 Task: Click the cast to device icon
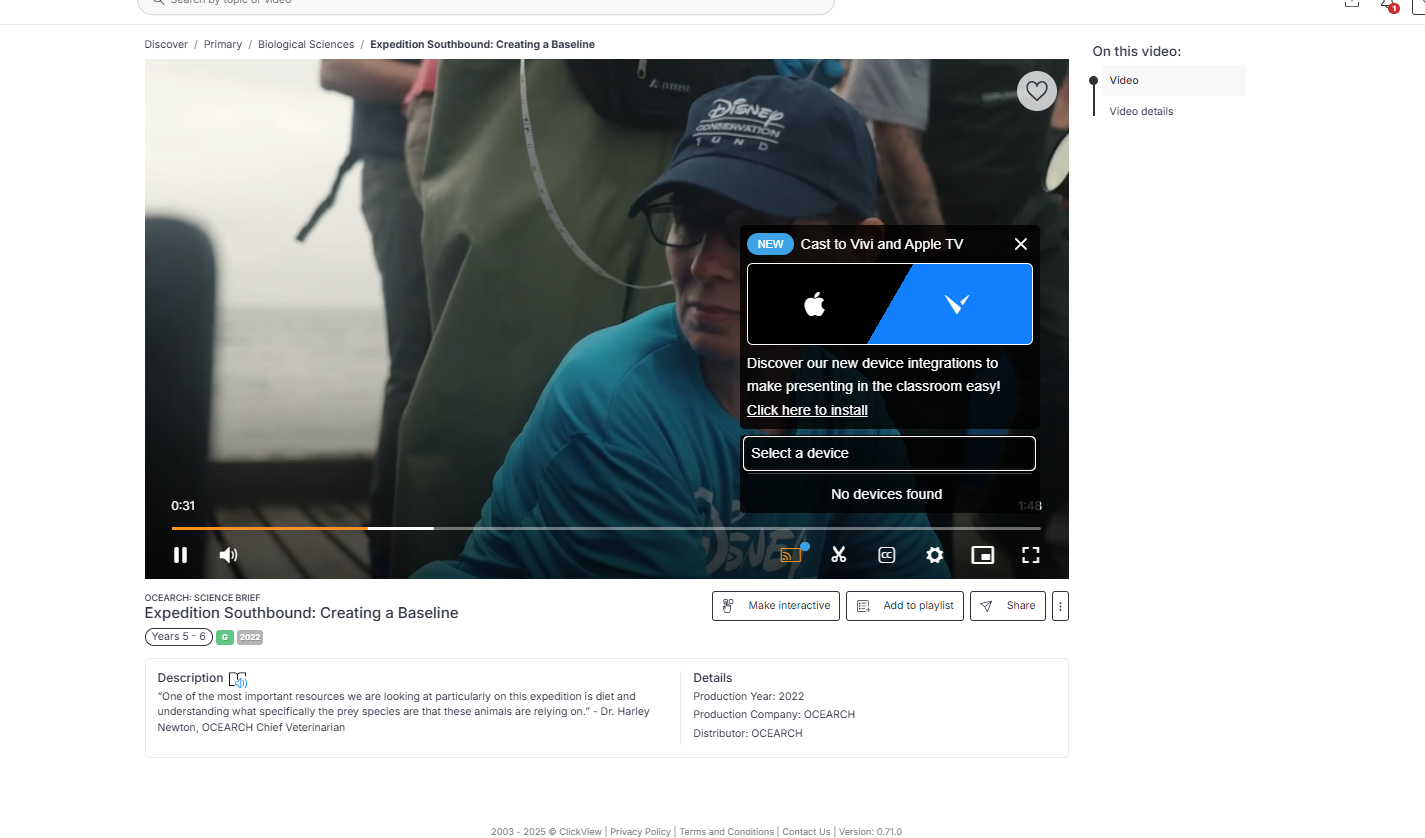tap(791, 555)
